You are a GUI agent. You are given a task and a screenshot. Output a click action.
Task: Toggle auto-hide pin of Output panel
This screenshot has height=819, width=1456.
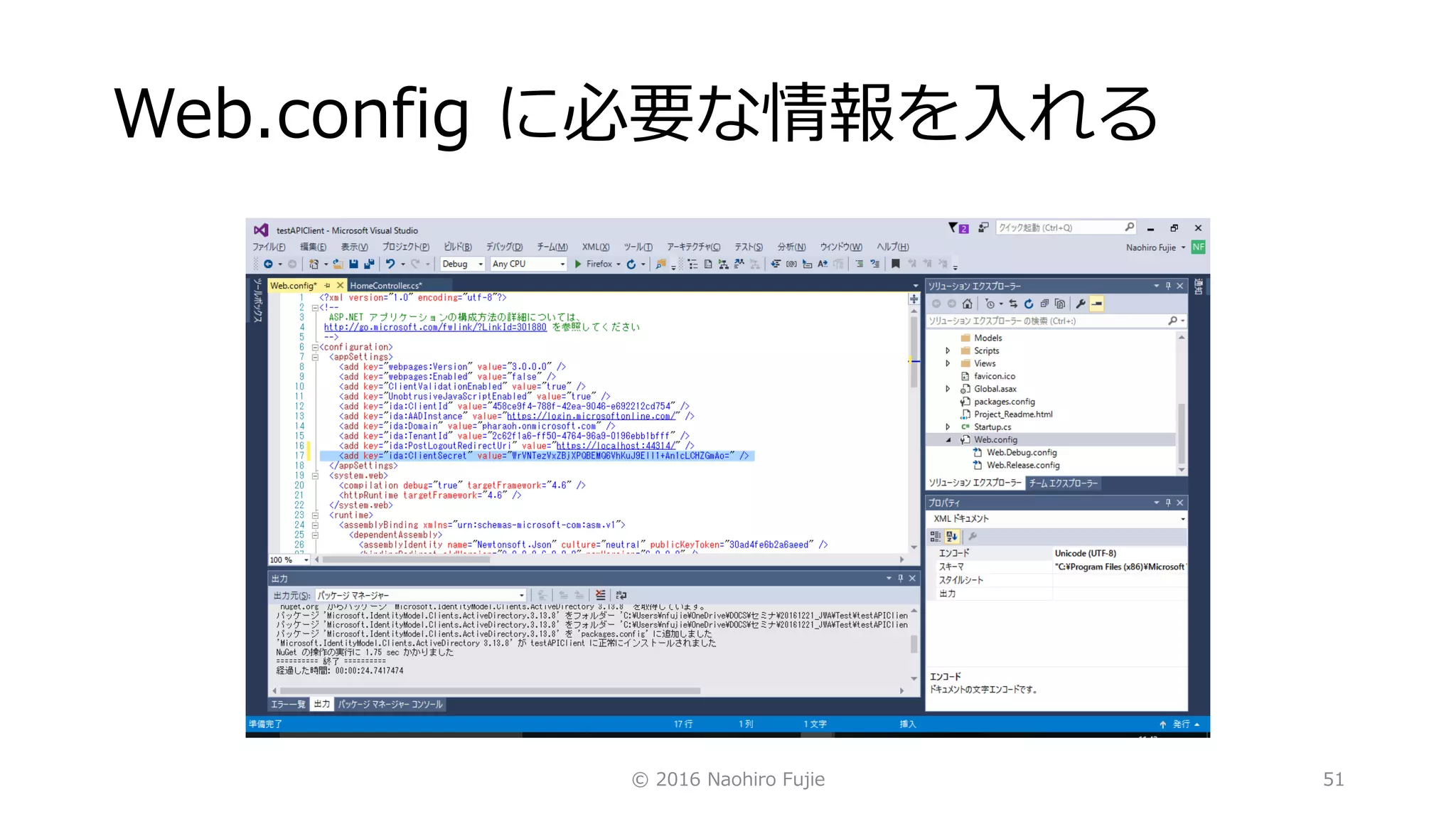click(900, 579)
